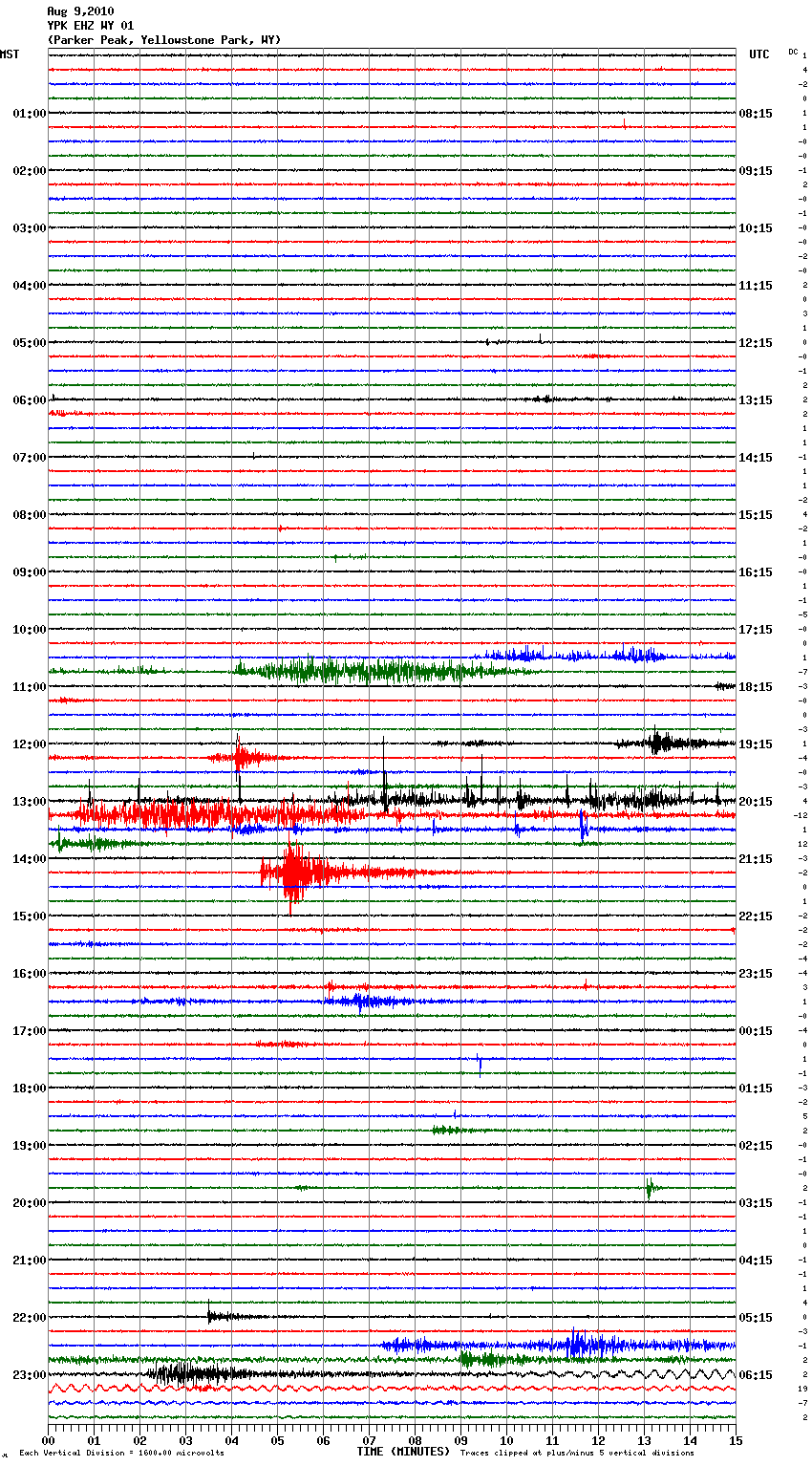The width and height of the screenshot is (812, 1466).
Task: Click the '21:15' UTC time label
Action: point(756,859)
